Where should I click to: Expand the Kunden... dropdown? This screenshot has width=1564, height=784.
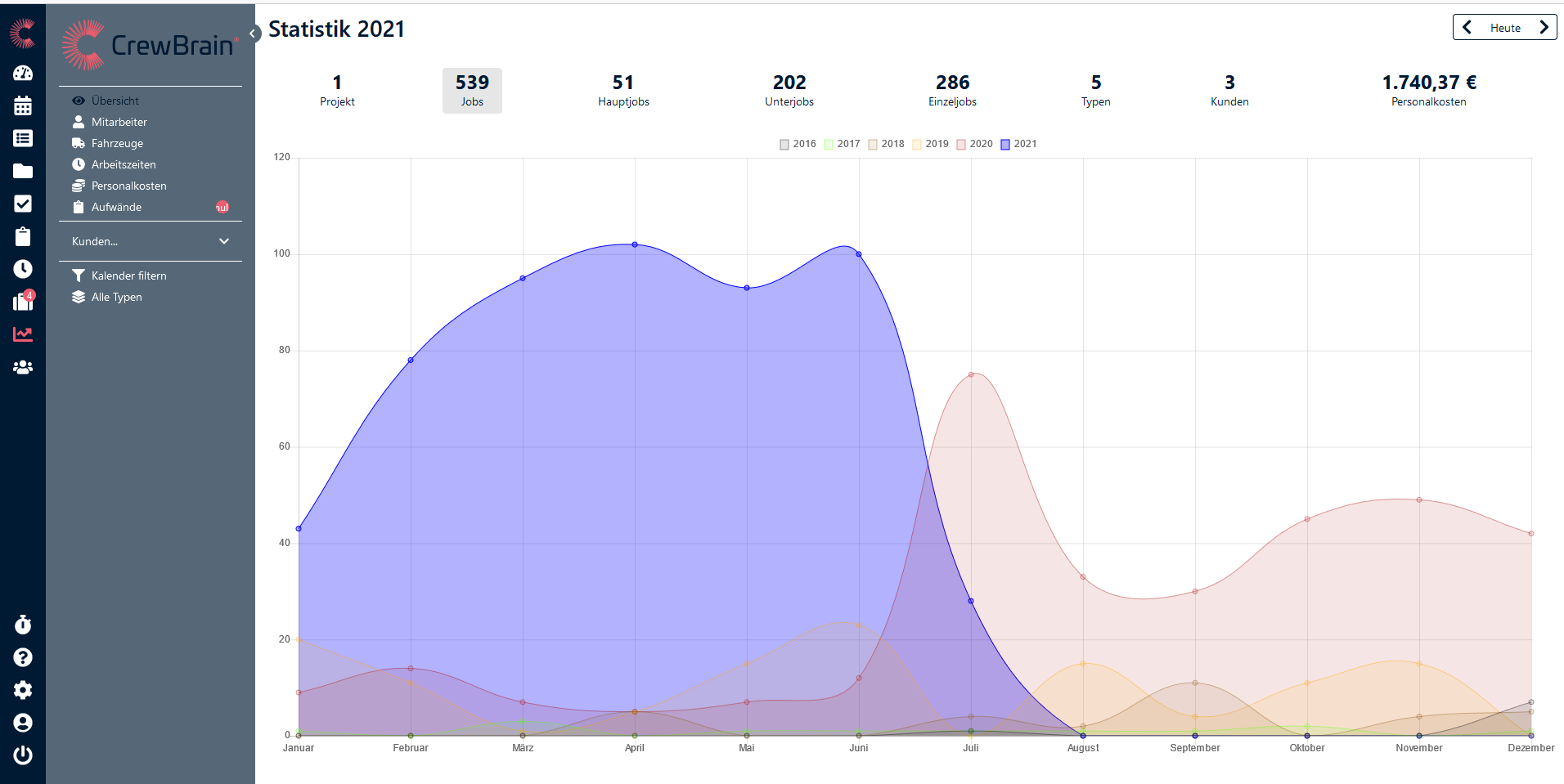pyautogui.click(x=151, y=241)
